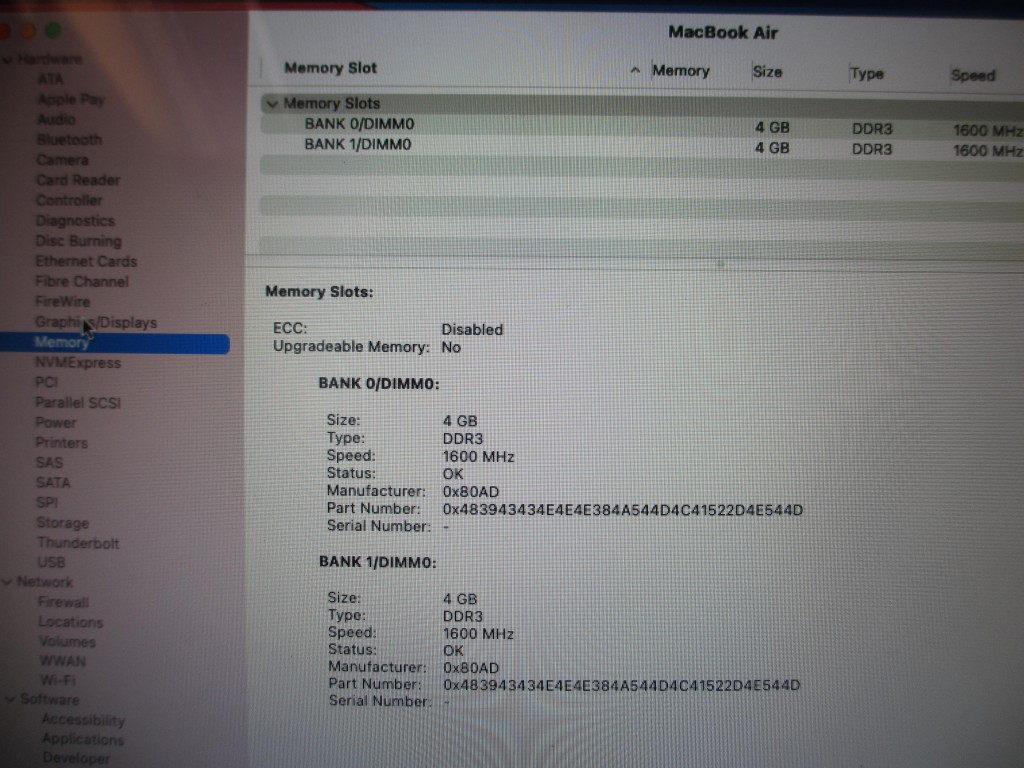The height and width of the screenshot is (768, 1024).
Task: Click the BANK 1/DIMM0 details heading
Action: [x=377, y=562]
